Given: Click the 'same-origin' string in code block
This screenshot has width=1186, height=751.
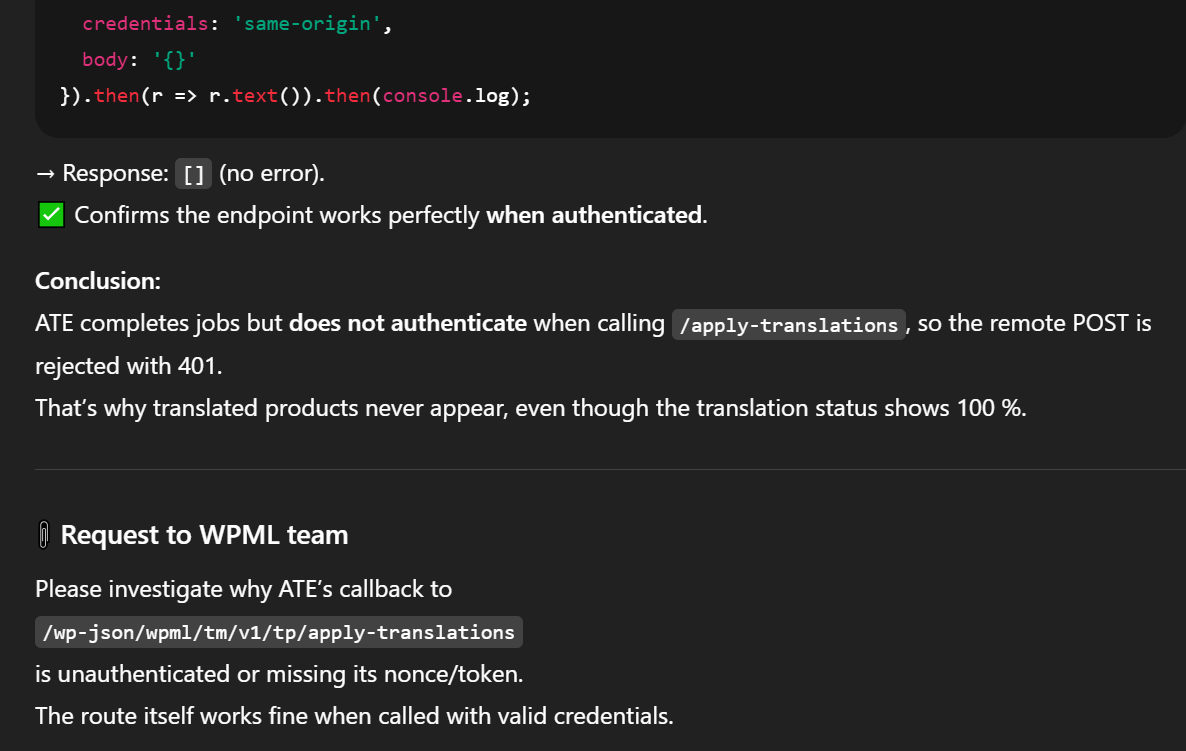Looking at the screenshot, I should 306,24.
